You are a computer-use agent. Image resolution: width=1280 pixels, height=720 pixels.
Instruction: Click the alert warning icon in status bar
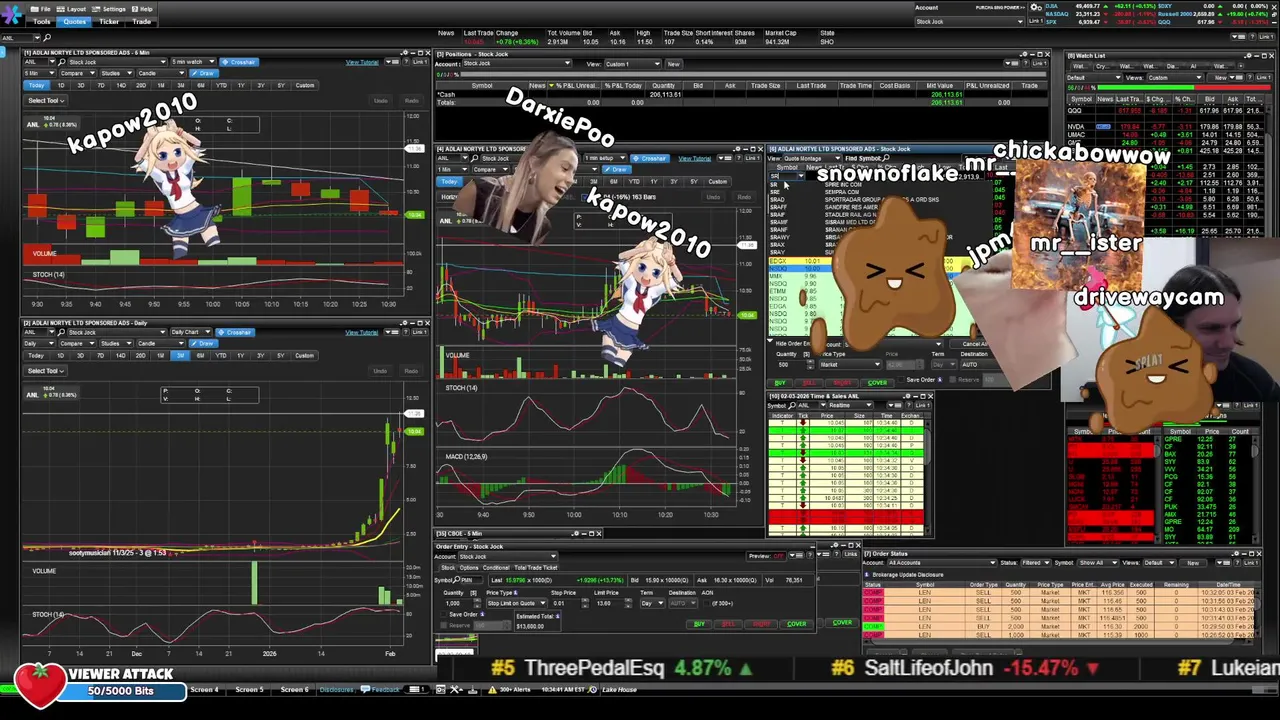pyautogui.click(x=492, y=689)
